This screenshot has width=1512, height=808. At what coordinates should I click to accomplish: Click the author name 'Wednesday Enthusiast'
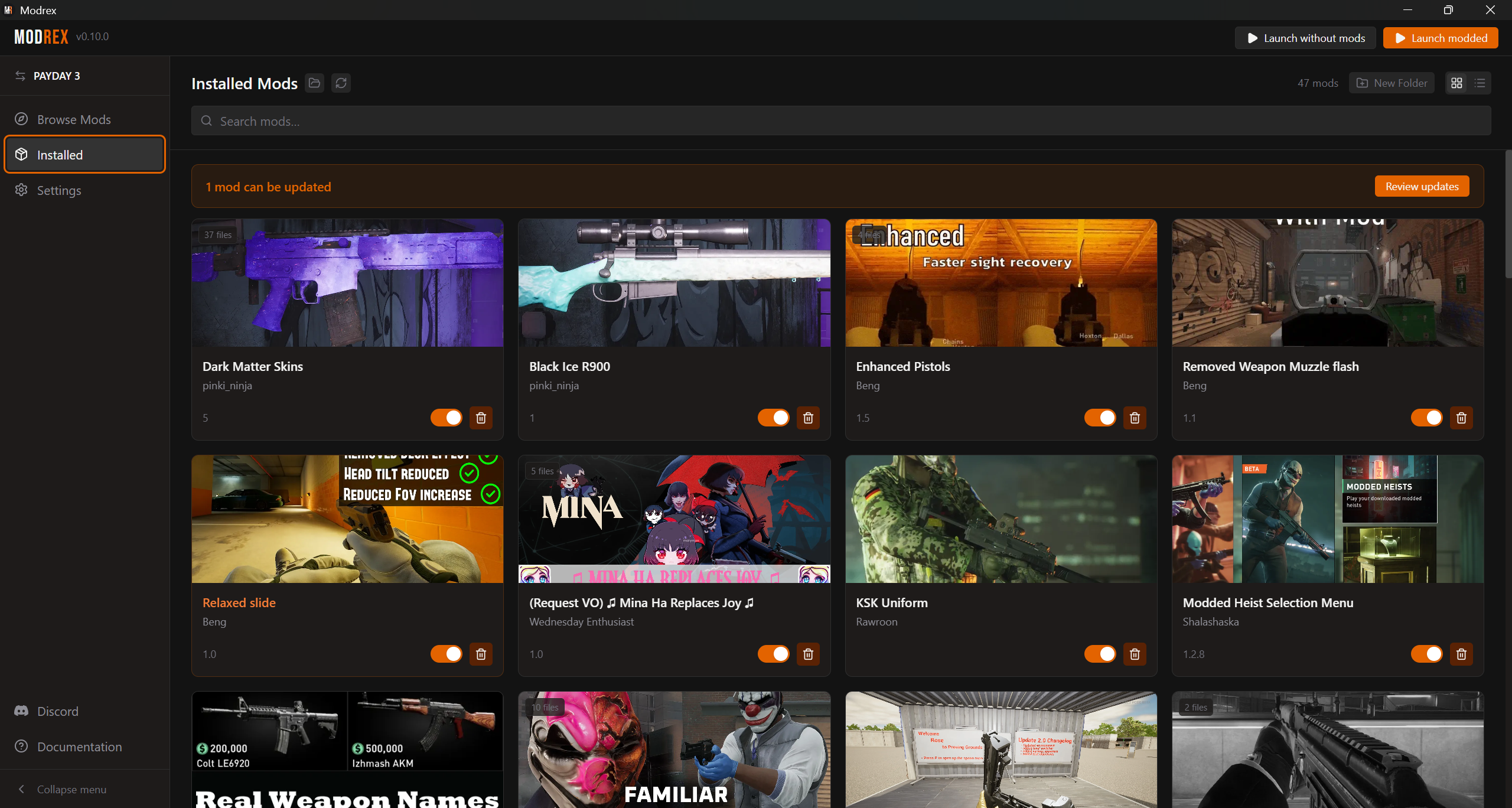point(581,621)
